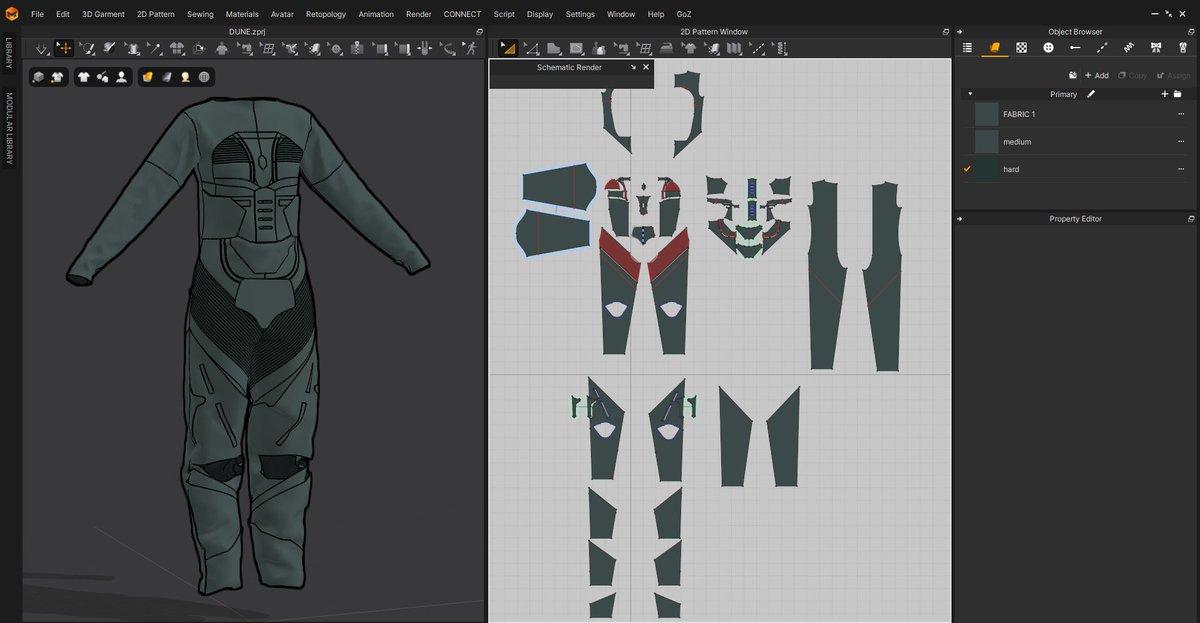Toggle the mesh sphere render style icon
Screen dimensions: 1200x623
(x=203, y=77)
